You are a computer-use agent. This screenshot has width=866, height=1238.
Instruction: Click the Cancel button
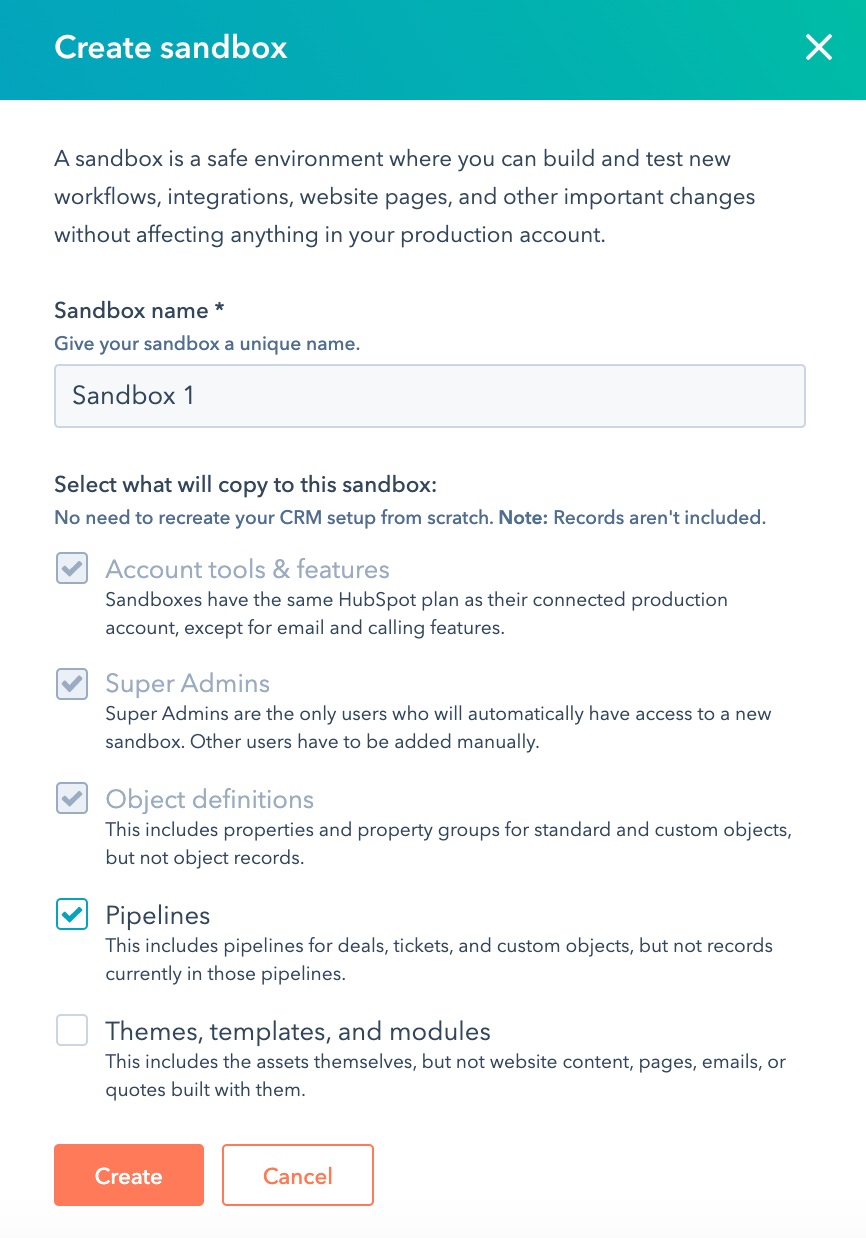tap(297, 1175)
